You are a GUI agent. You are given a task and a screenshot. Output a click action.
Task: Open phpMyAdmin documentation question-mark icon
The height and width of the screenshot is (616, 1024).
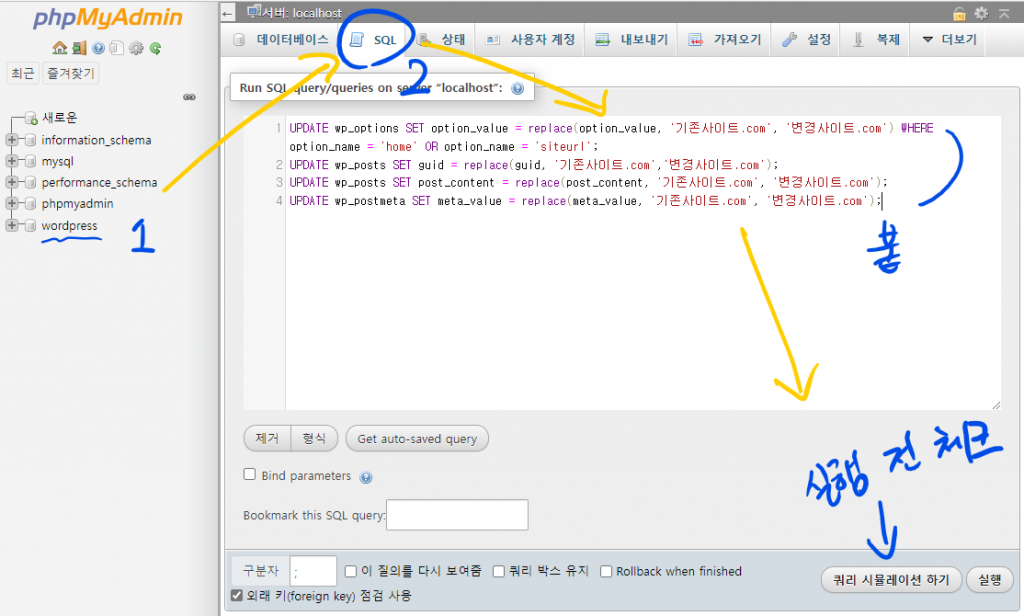coord(98,48)
